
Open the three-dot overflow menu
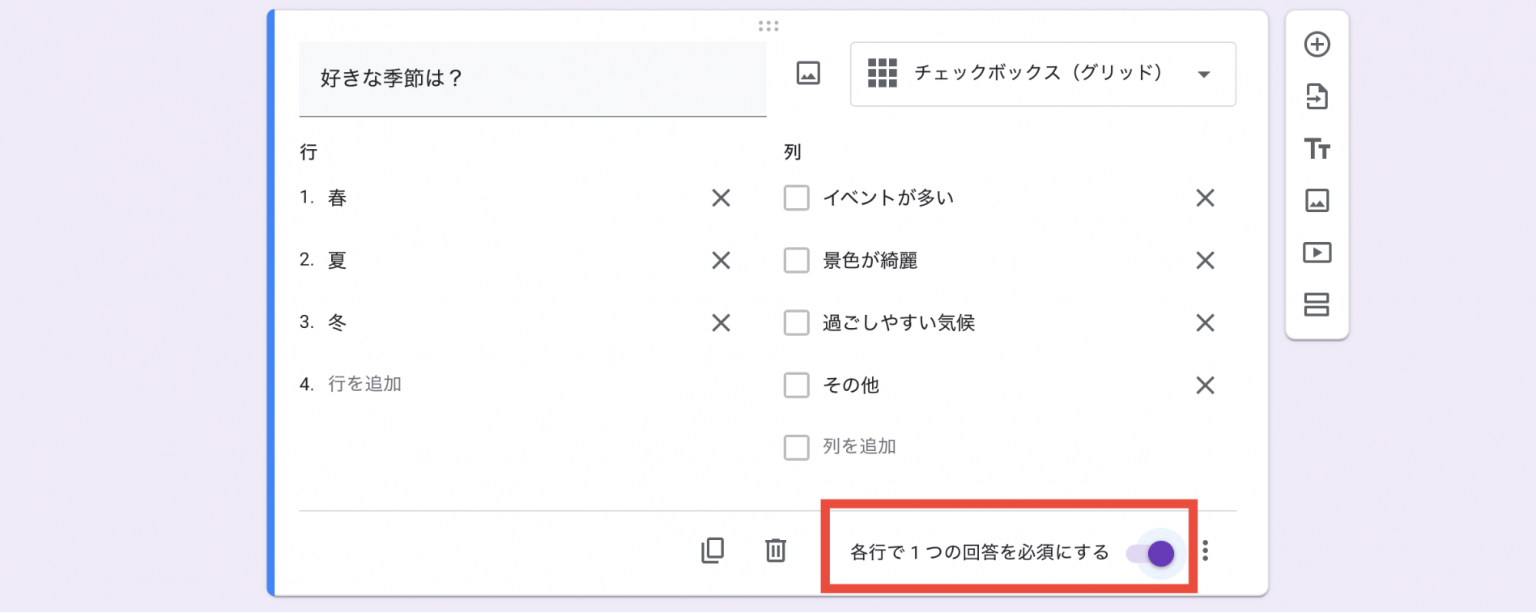click(1207, 550)
